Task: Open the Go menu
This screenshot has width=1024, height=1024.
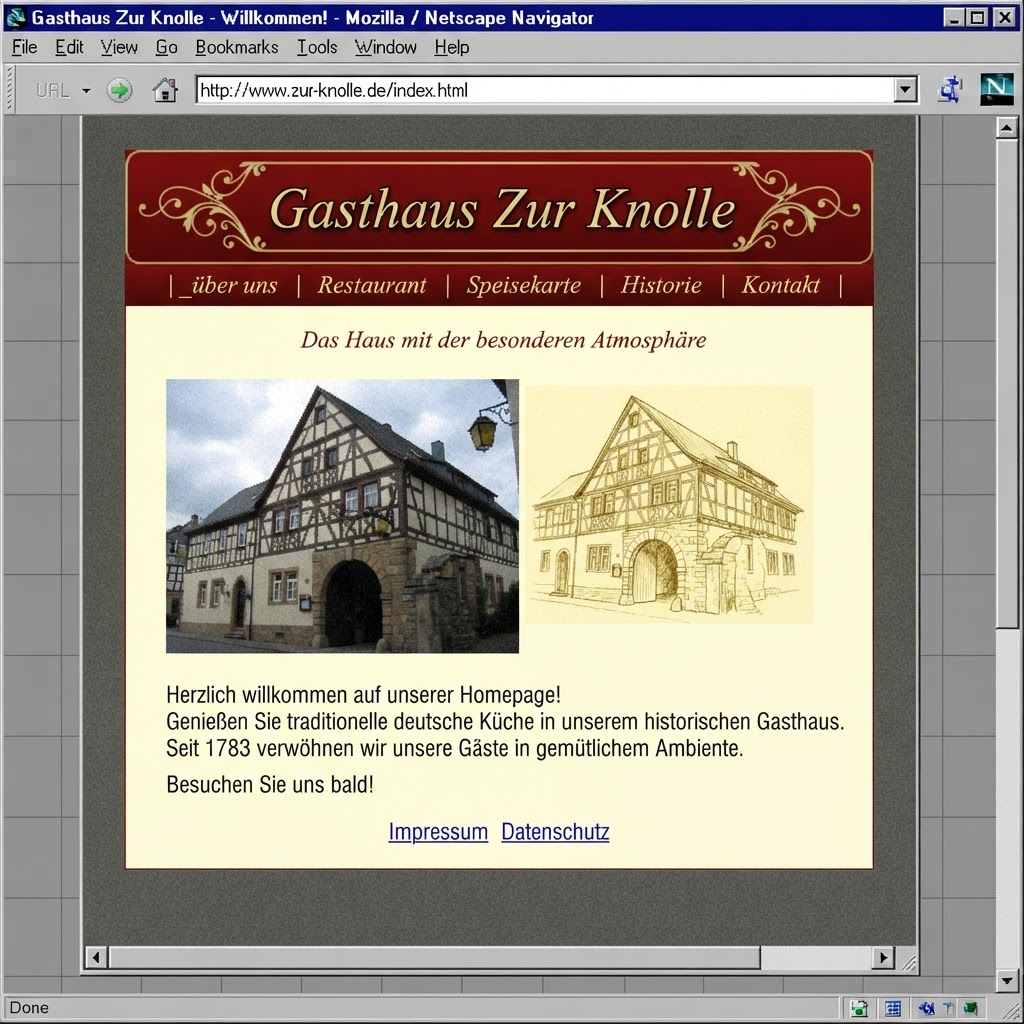Action: pos(167,48)
